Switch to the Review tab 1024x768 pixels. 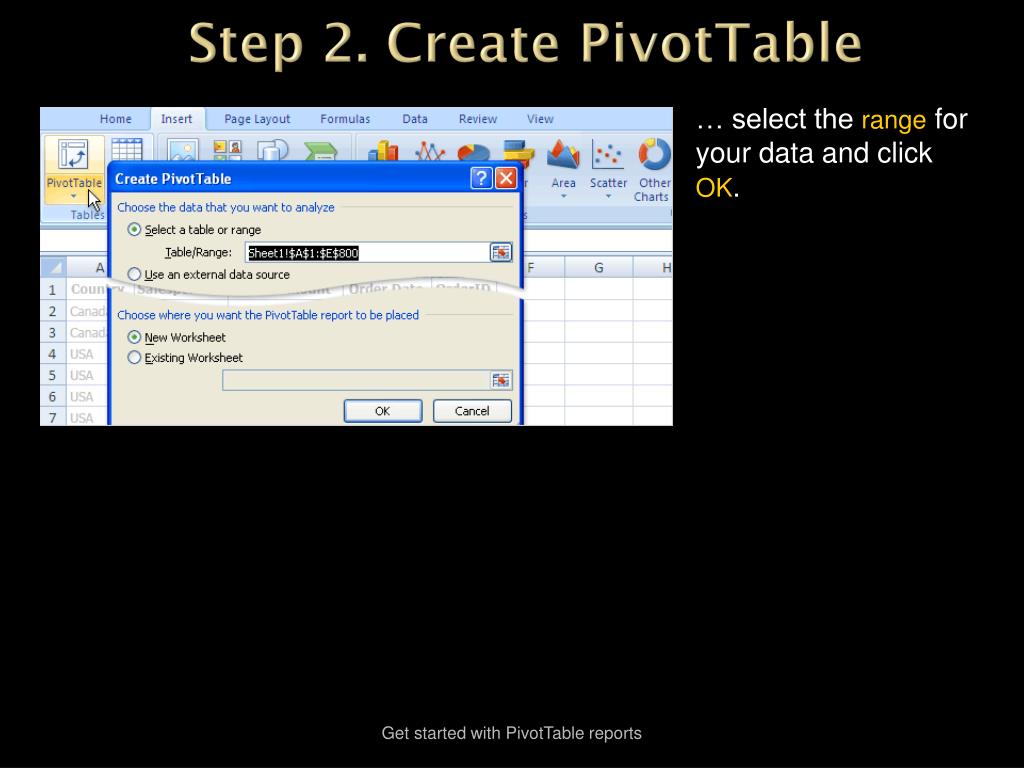pyautogui.click(x=477, y=119)
